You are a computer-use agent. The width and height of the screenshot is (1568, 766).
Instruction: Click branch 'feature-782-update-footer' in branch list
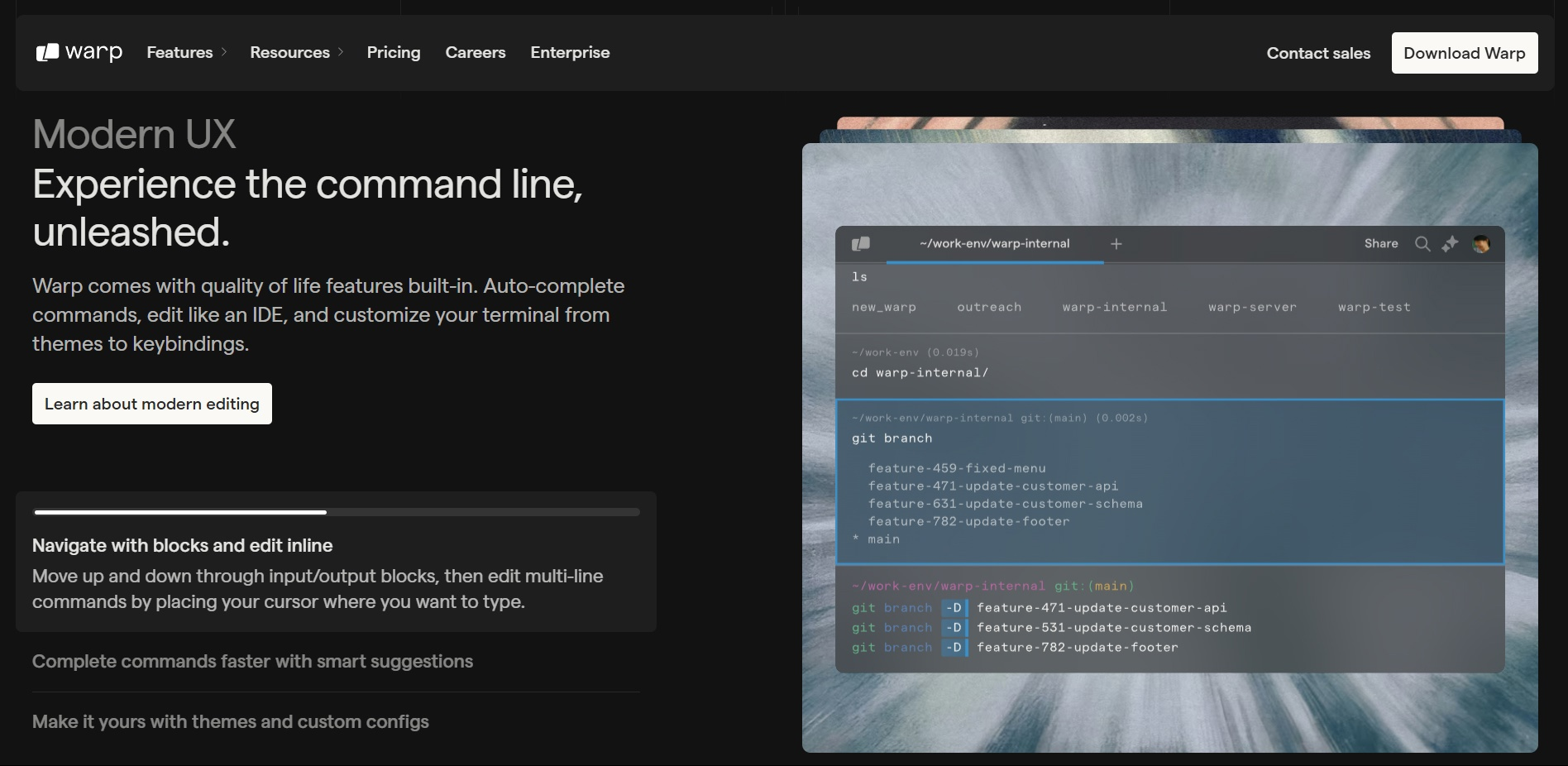(x=968, y=521)
